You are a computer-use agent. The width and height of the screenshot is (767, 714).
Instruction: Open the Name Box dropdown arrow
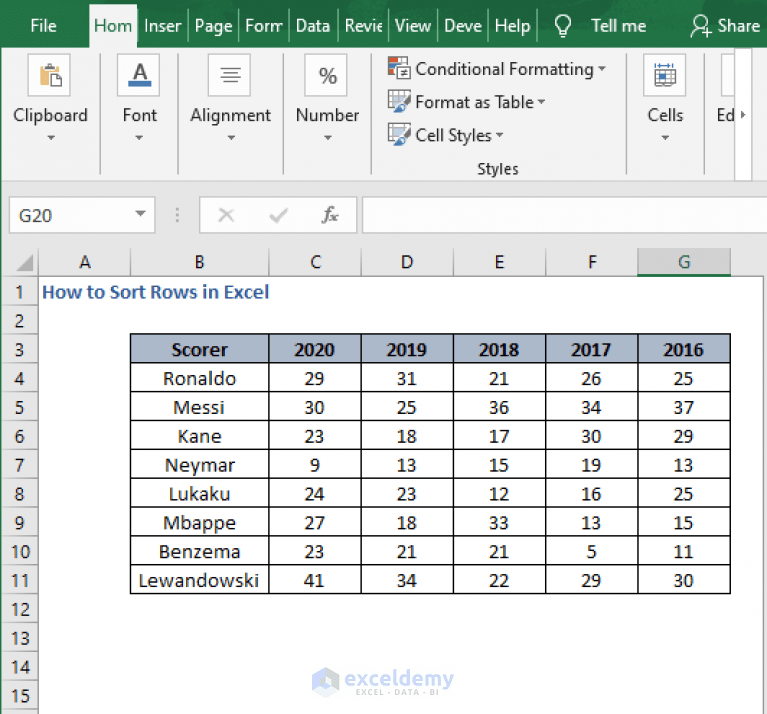pyautogui.click(x=140, y=214)
